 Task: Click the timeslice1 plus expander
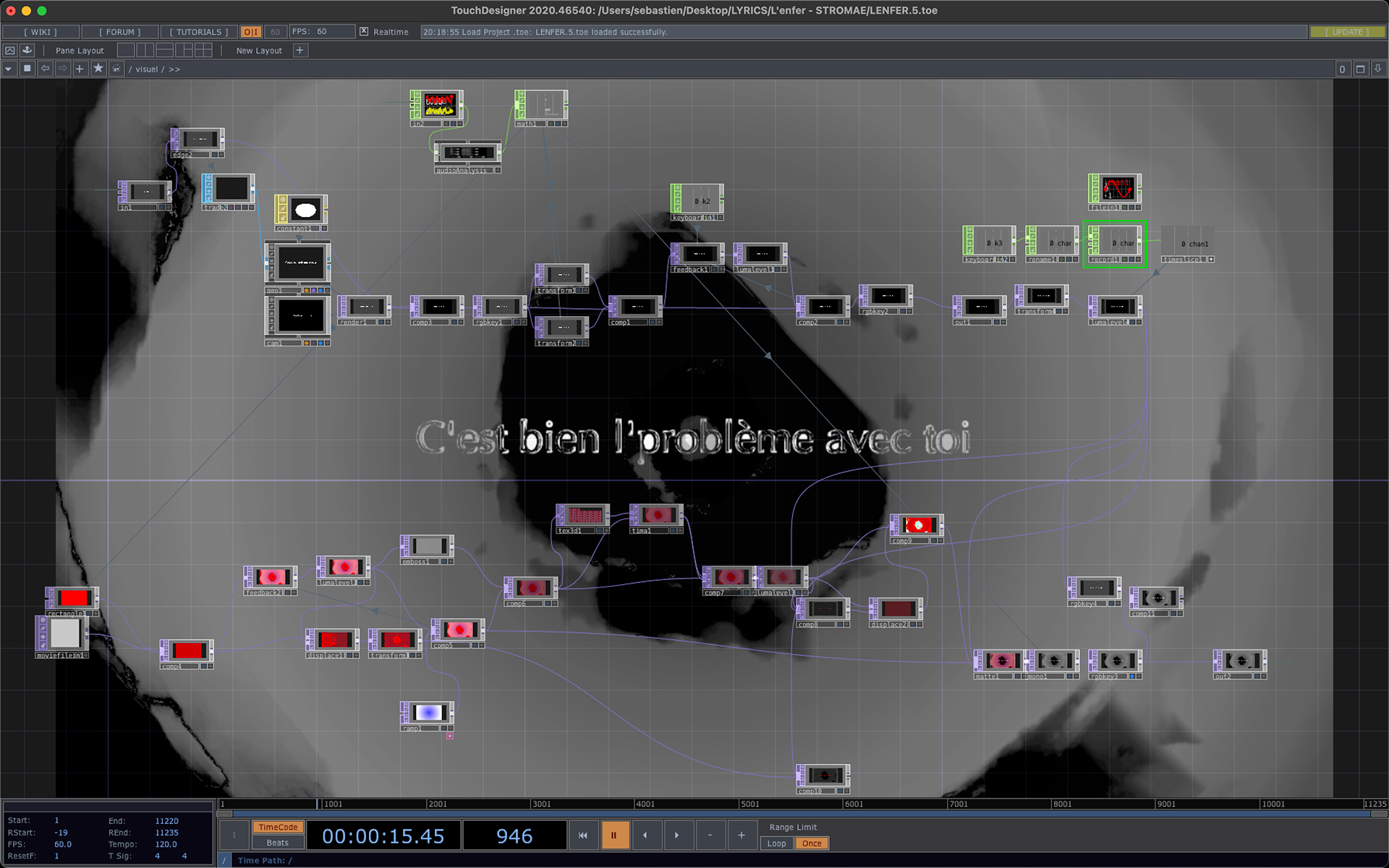[x=1211, y=259]
